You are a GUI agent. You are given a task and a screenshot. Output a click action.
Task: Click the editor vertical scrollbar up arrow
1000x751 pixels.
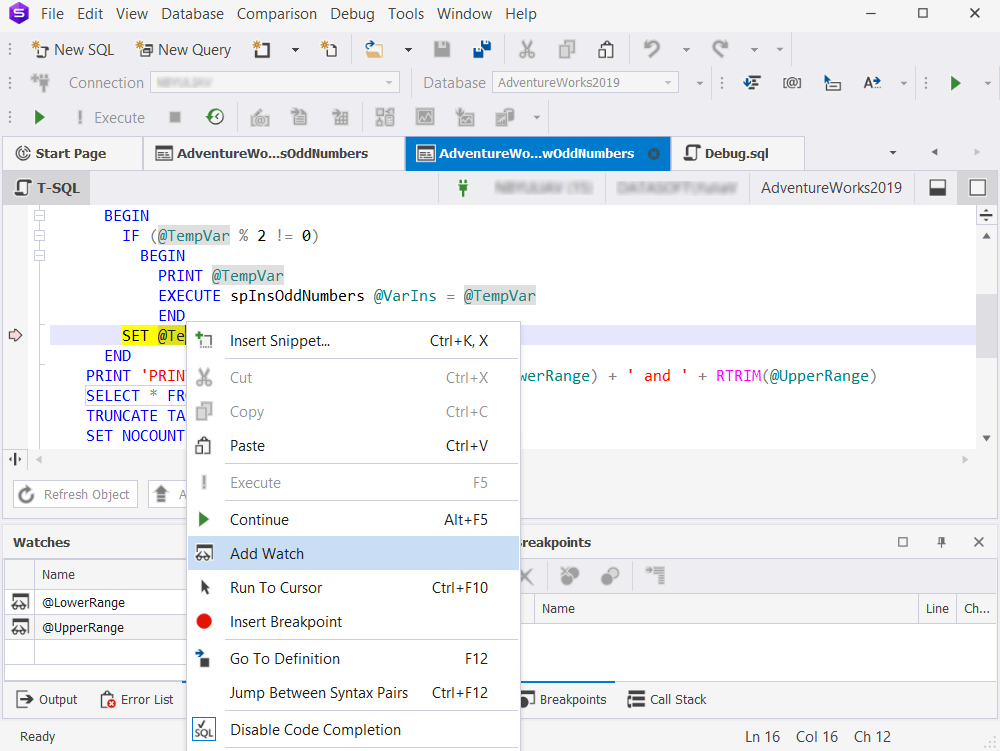(987, 236)
